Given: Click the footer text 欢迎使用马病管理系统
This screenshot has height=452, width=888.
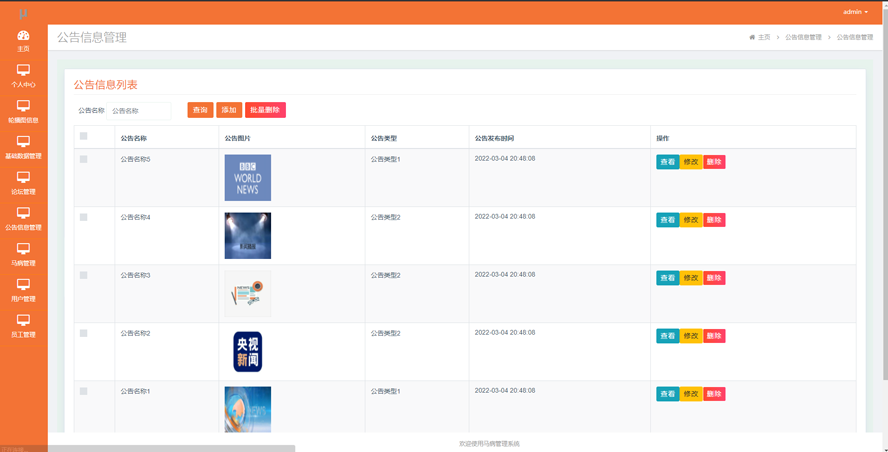Looking at the screenshot, I should click(489, 444).
